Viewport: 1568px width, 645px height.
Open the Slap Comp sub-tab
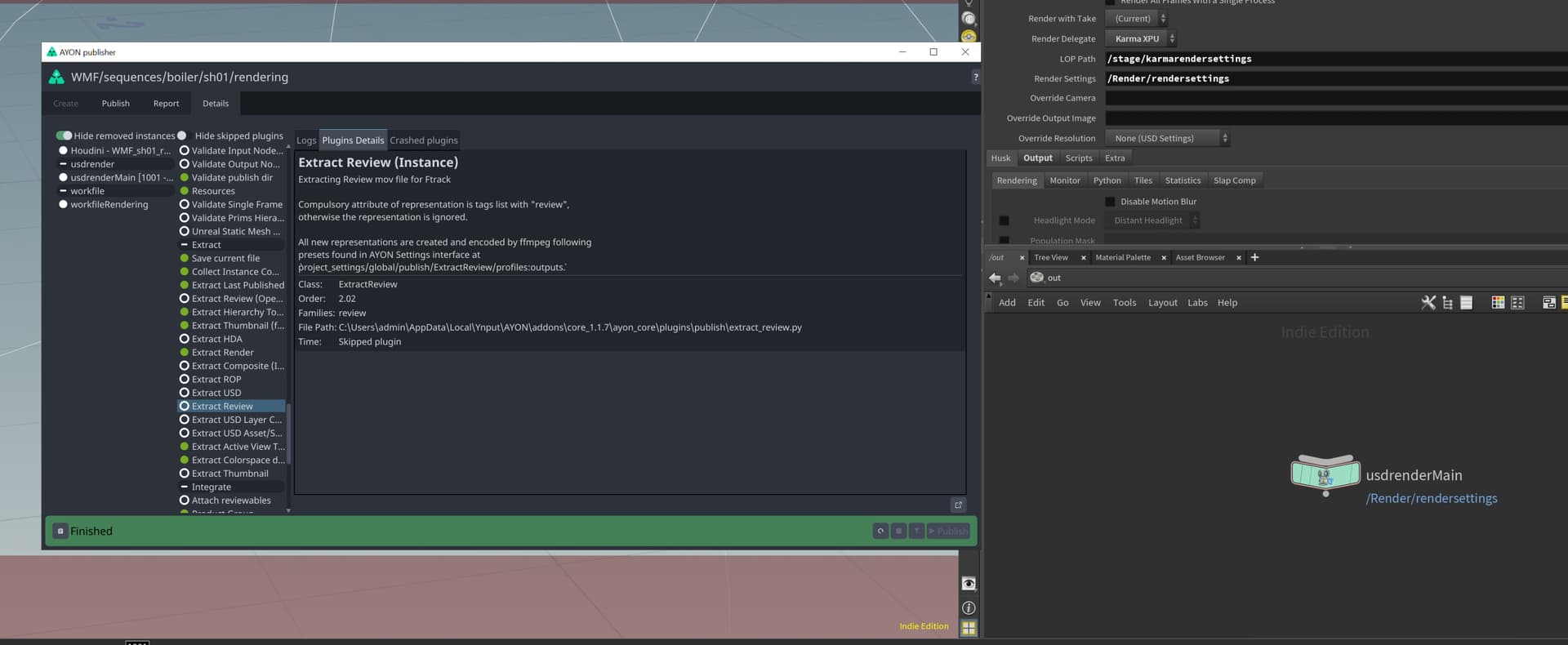click(x=1234, y=180)
